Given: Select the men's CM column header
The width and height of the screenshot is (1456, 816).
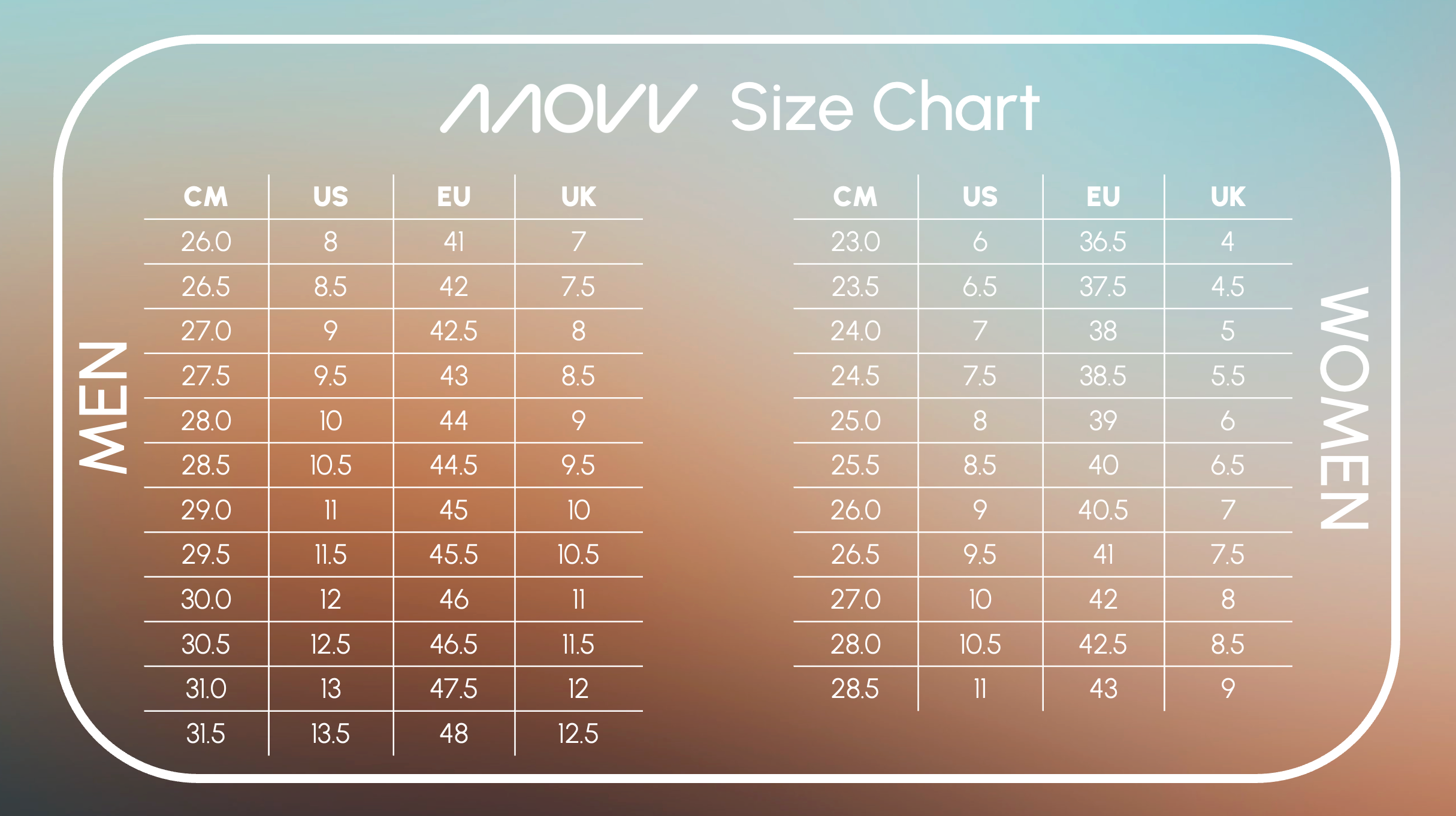Looking at the screenshot, I should click(206, 197).
